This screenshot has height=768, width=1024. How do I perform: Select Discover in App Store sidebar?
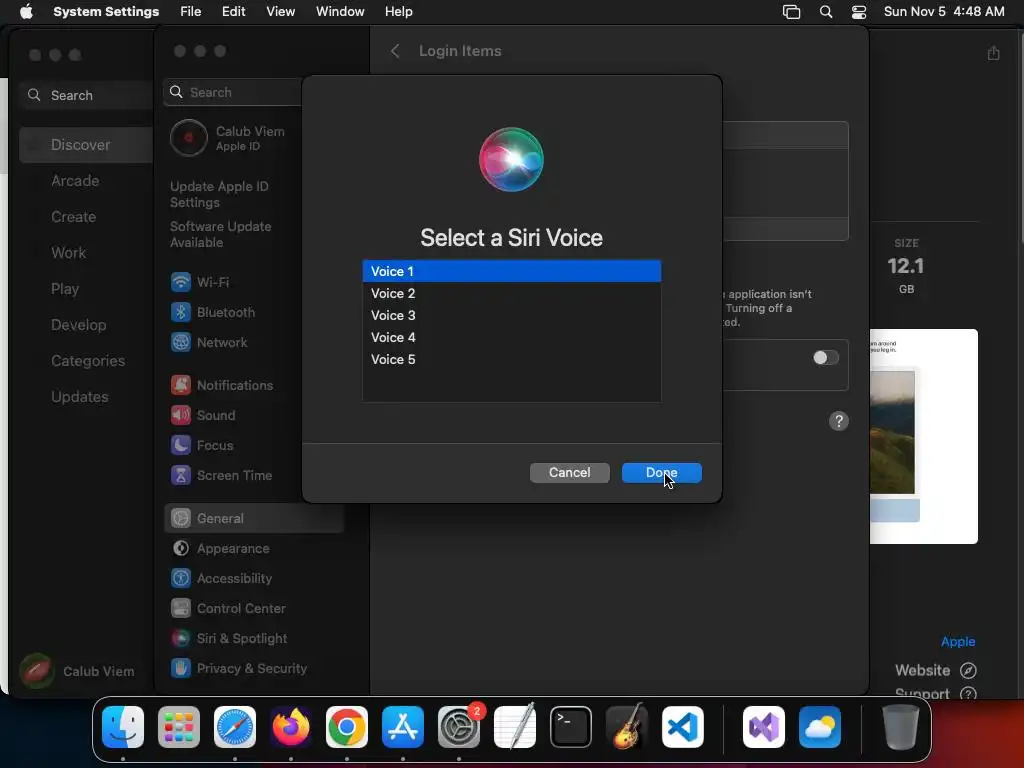(86, 145)
